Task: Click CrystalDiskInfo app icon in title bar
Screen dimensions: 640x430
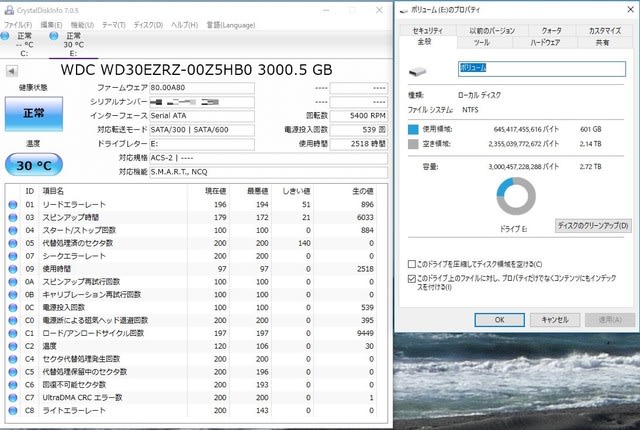Action: tap(9, 10)
